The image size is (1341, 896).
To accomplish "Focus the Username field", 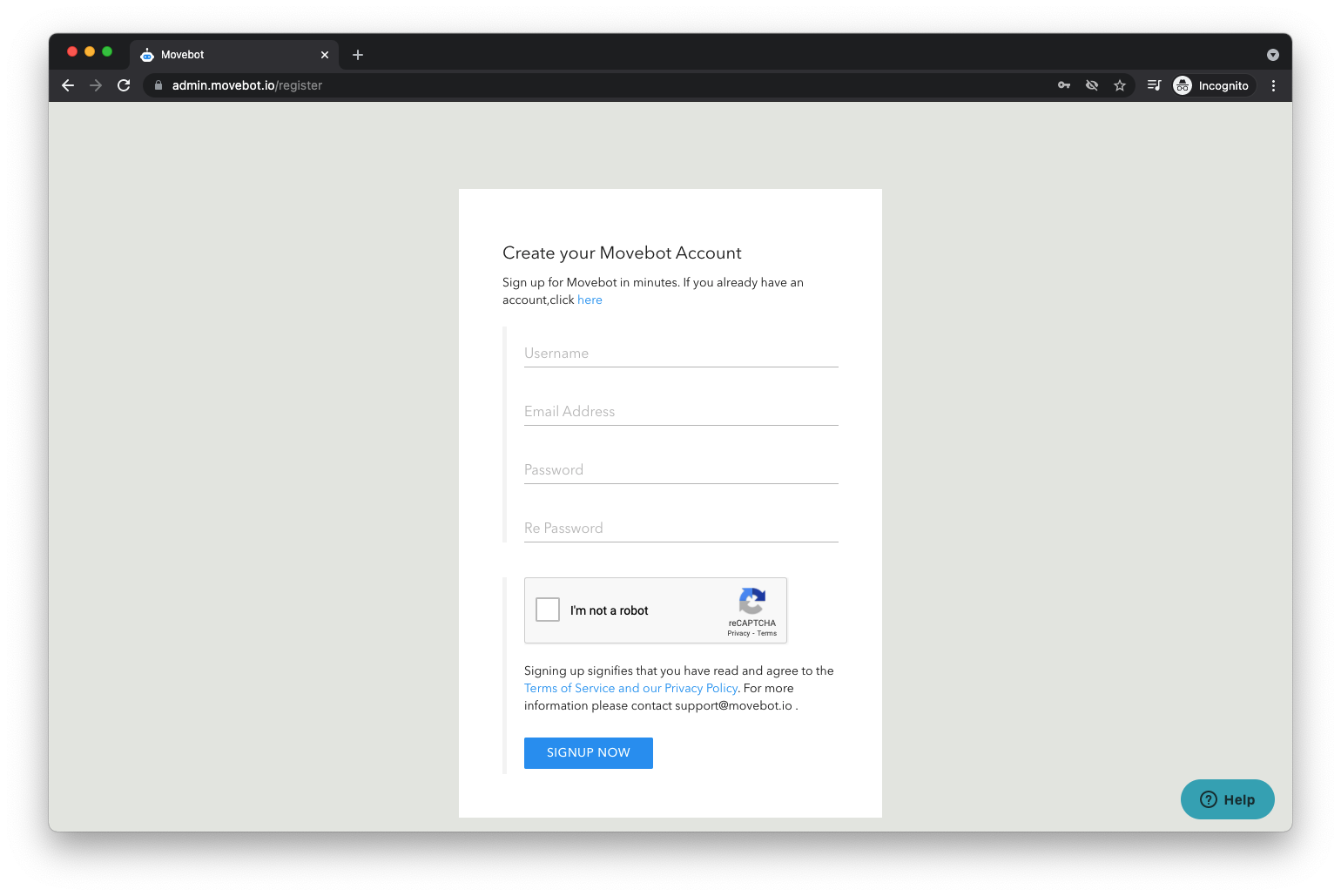I will [681, 354].
